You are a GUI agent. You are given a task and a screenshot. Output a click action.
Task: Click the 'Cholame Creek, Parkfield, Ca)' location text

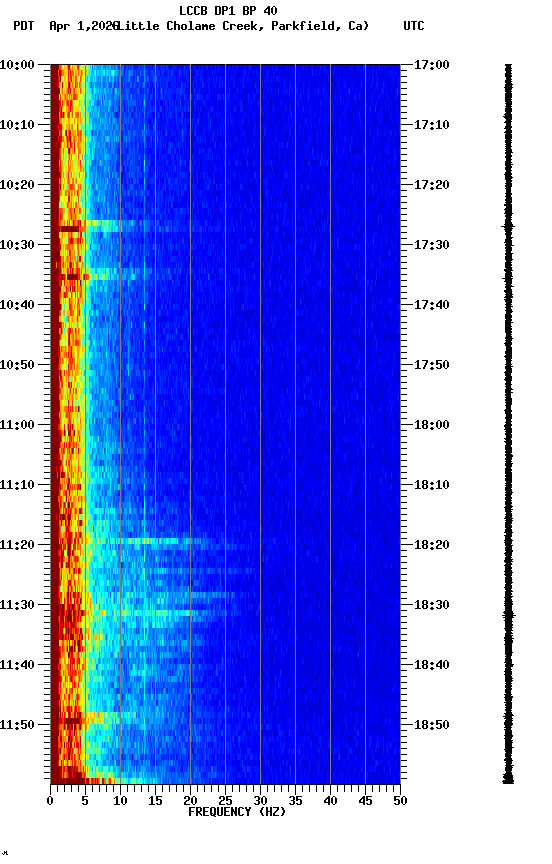[268, 26]
